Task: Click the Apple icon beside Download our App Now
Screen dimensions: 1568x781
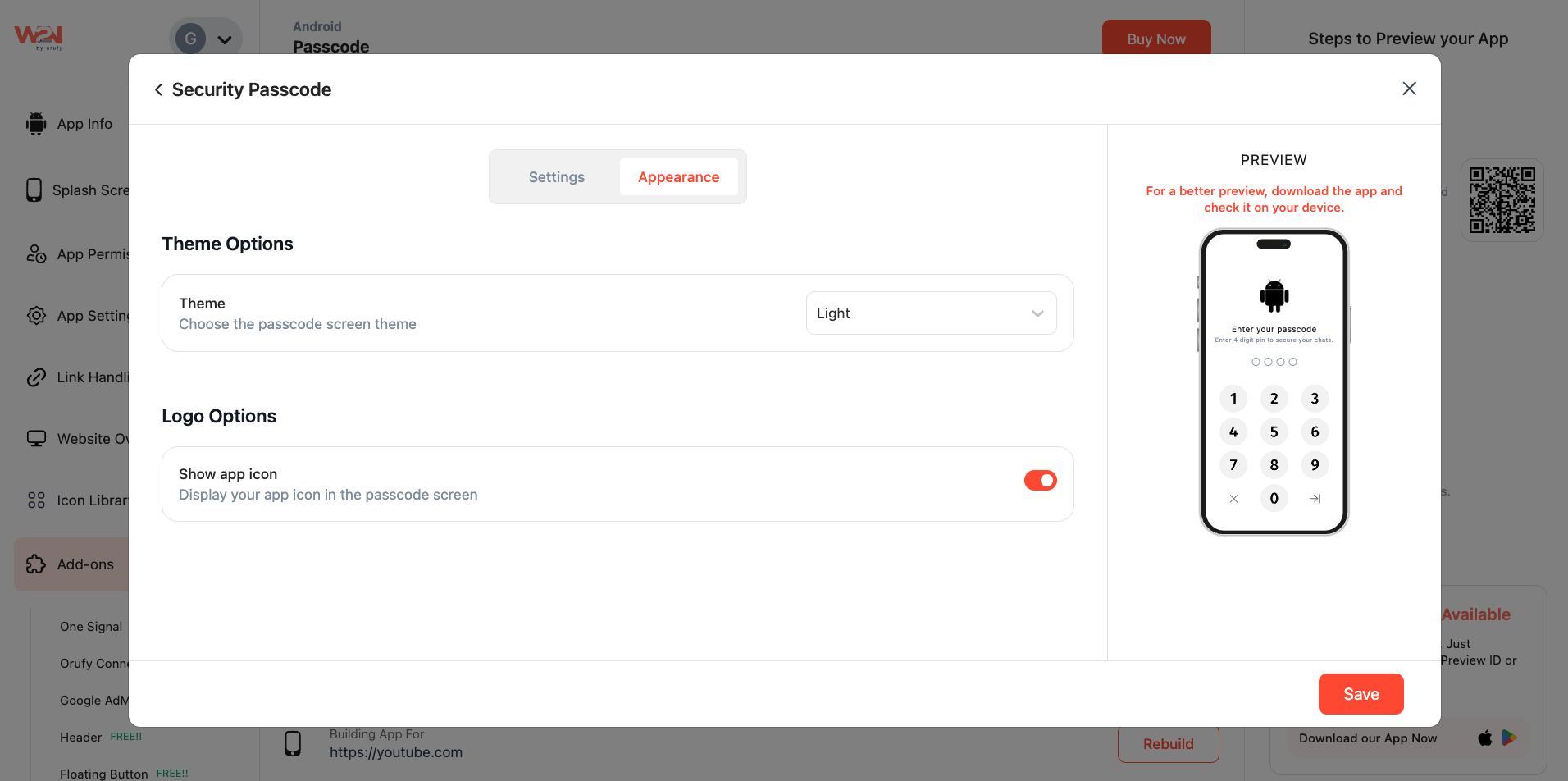Action: click(1484, 738)
